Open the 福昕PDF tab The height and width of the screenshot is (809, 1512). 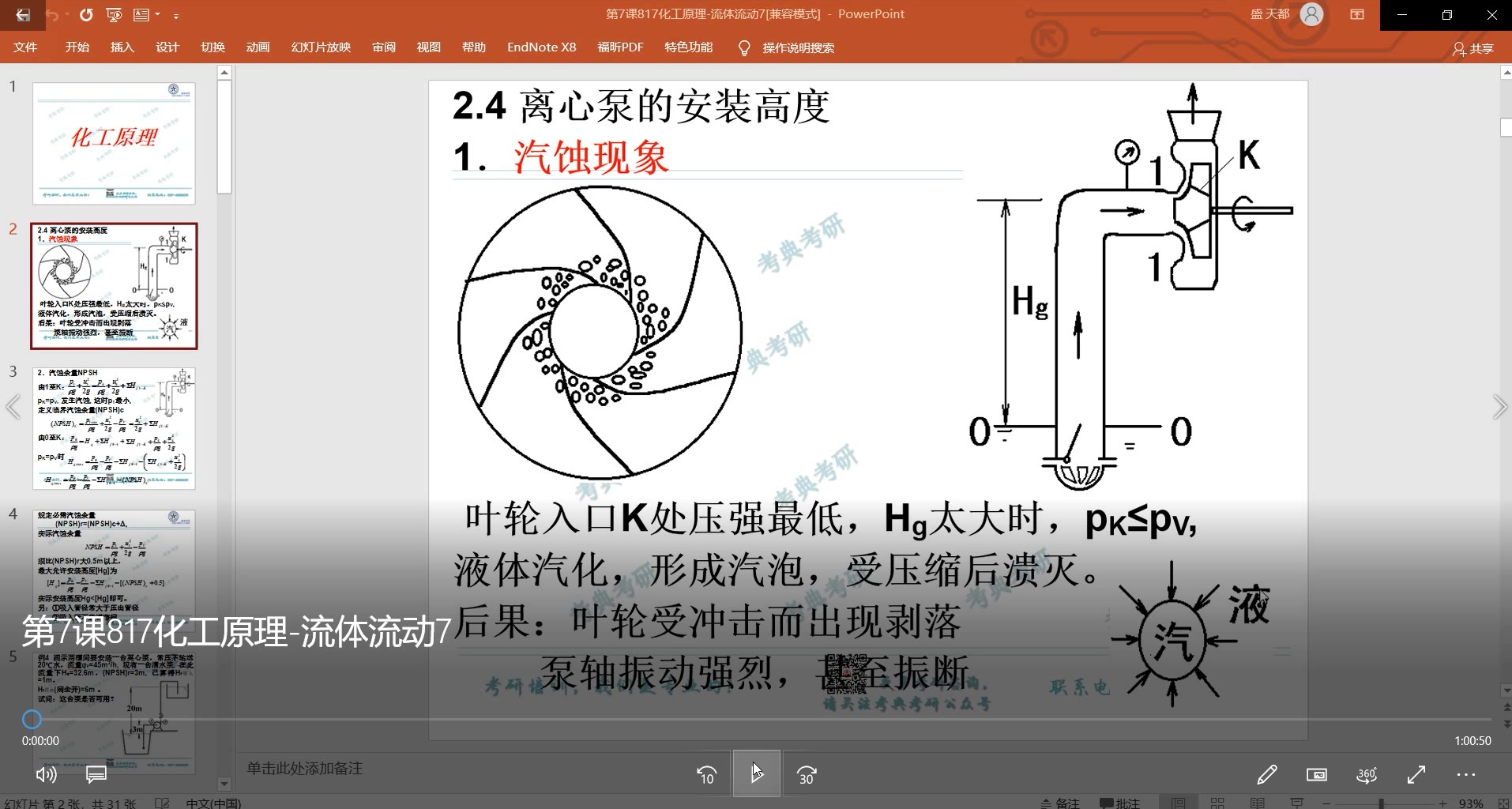pyautogui.click(x=620, y=47)
